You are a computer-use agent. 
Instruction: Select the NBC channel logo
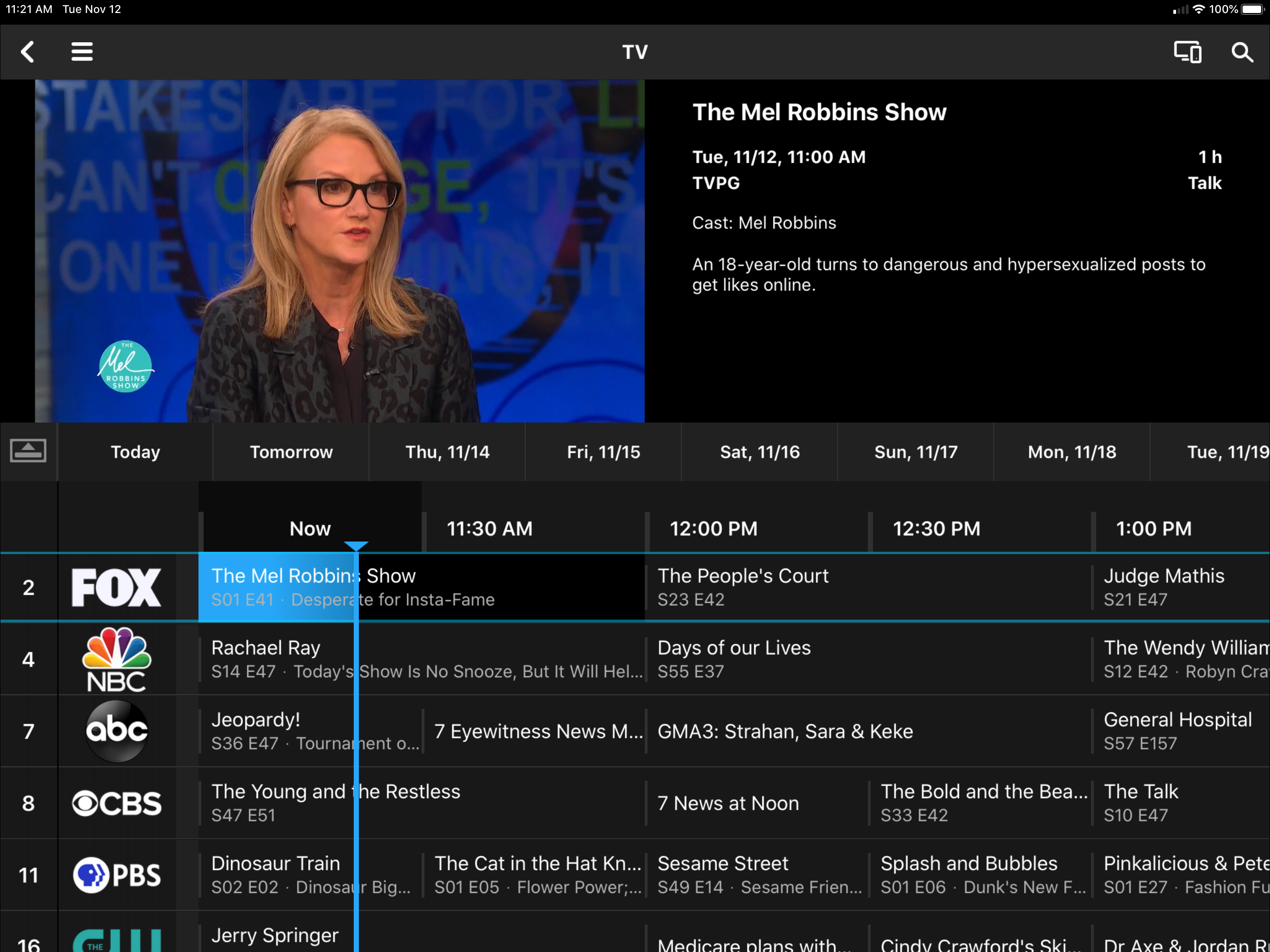click(x=117, y=659)
